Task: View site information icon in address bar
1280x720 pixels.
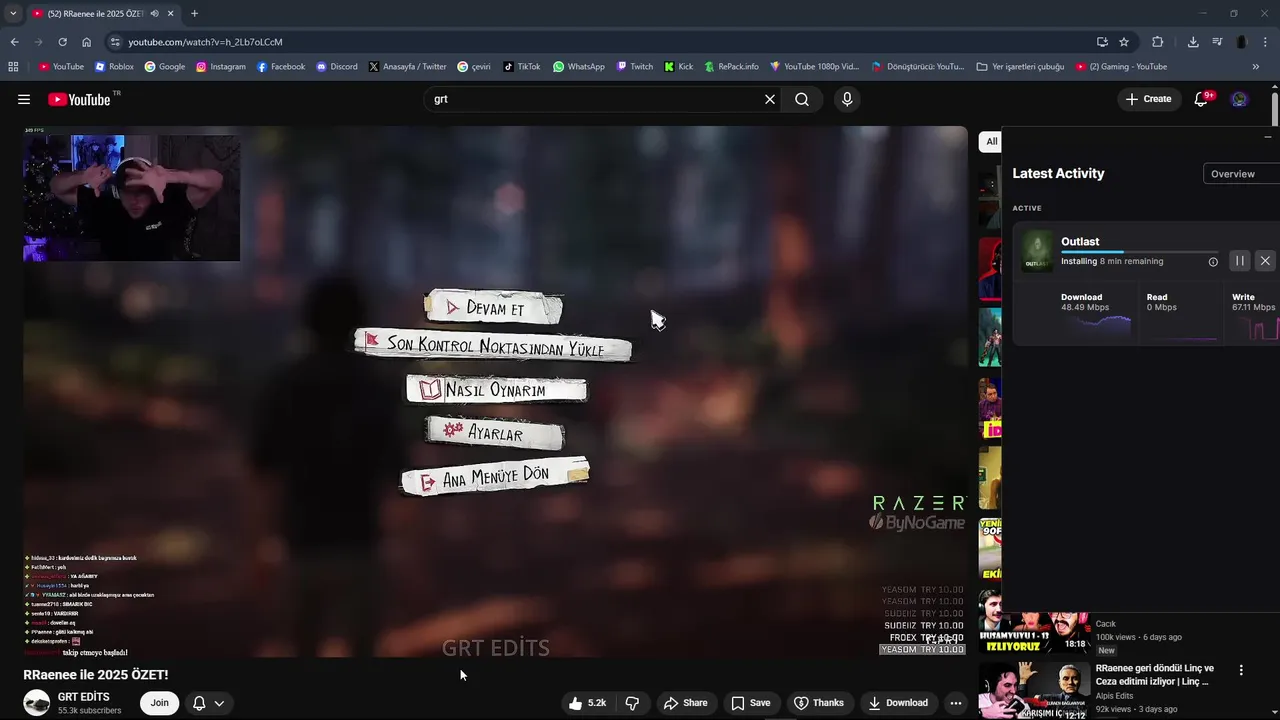Action: click(115, 42)
